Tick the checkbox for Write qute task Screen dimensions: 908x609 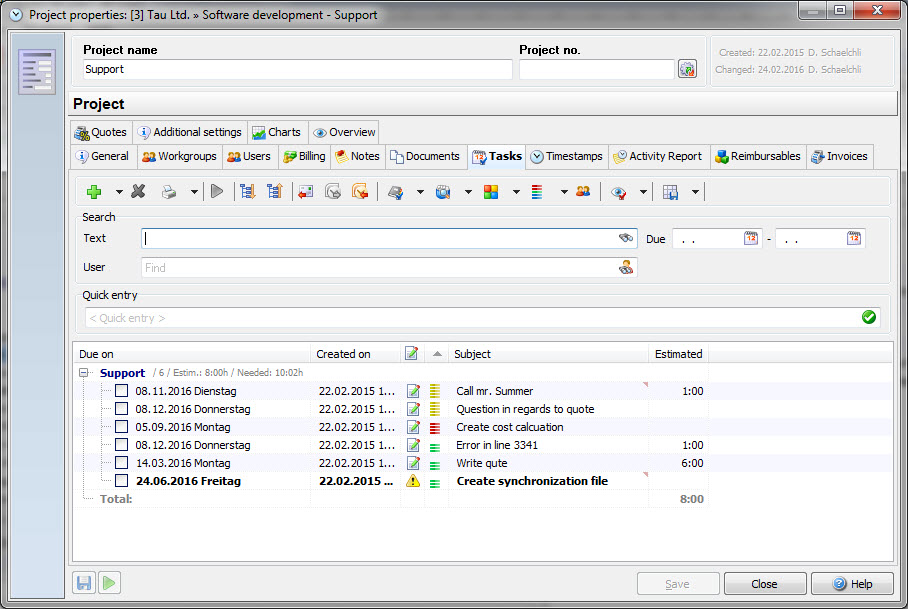(x=121, y=463)
